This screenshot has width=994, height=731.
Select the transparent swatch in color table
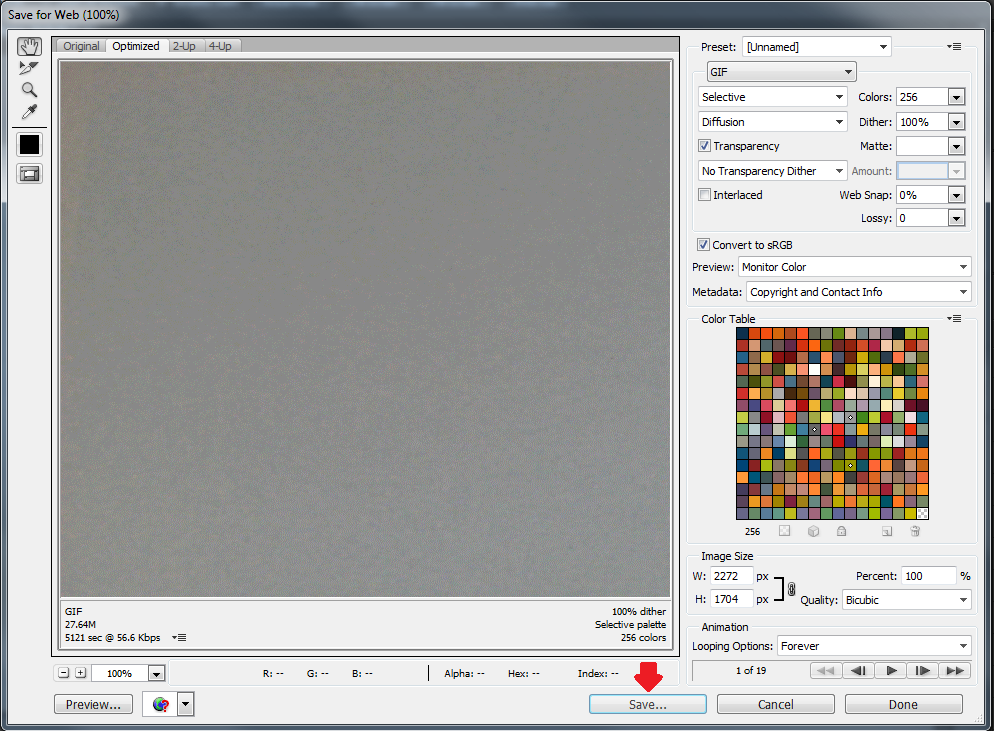(922, 513)
